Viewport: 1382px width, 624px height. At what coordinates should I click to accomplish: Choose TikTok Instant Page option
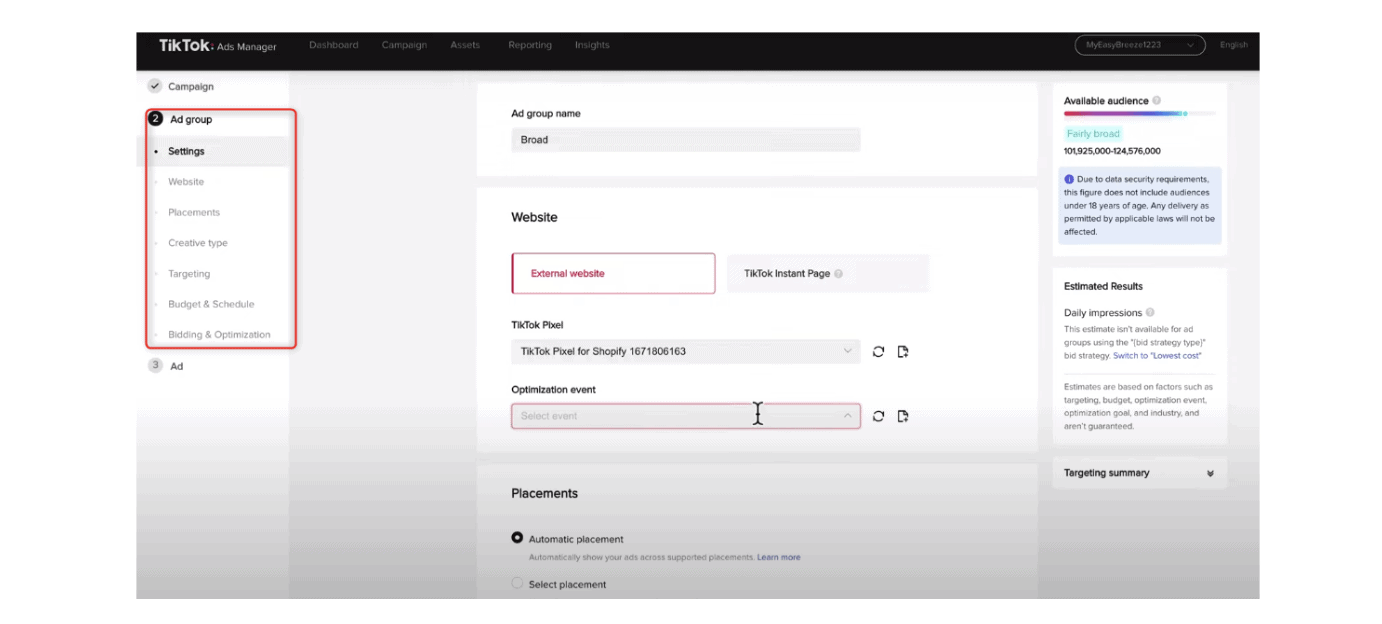[x=828, y=273]
